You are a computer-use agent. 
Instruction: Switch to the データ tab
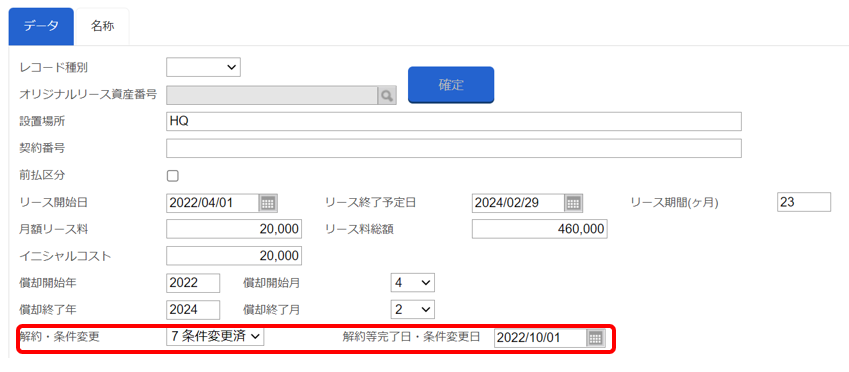(41, 27)
